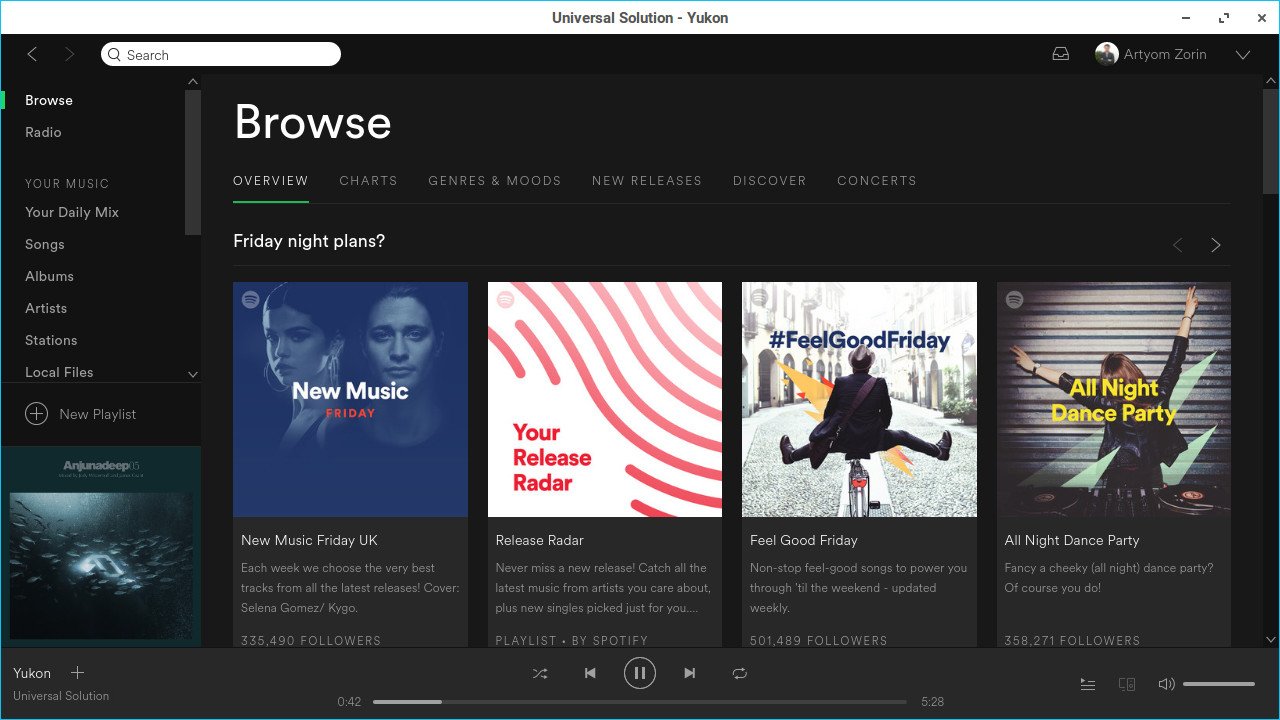
Task: Show next Friday night plans items
Action: point(1216,245)
